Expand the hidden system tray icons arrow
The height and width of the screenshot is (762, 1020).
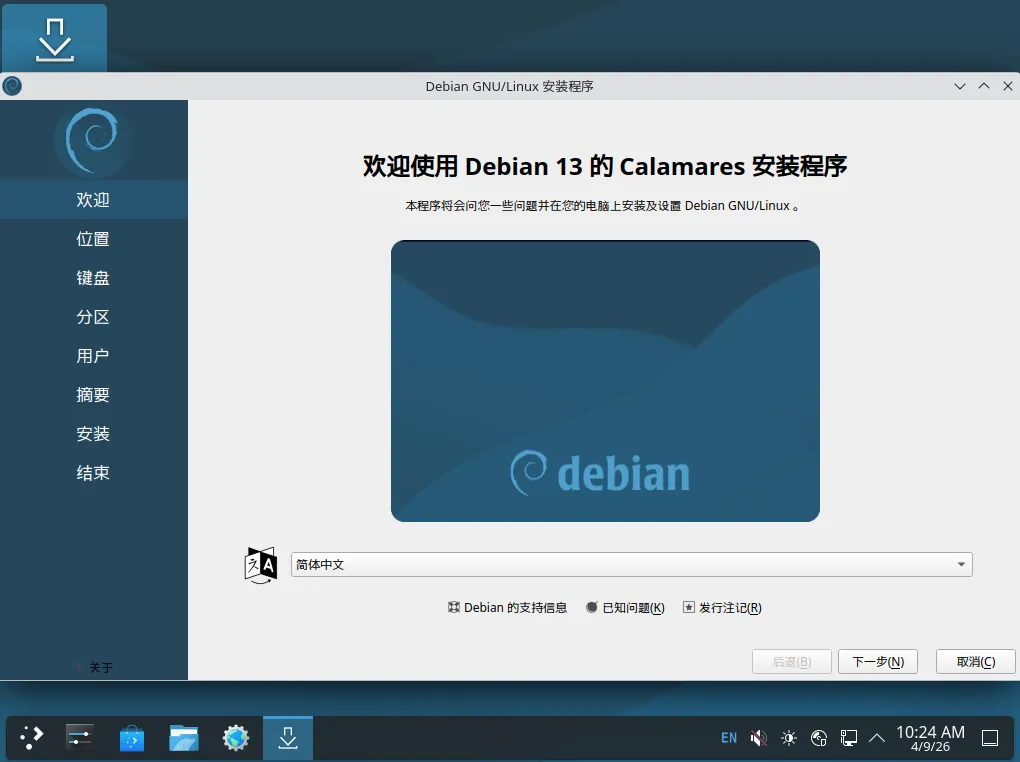[x=877, y=738]
